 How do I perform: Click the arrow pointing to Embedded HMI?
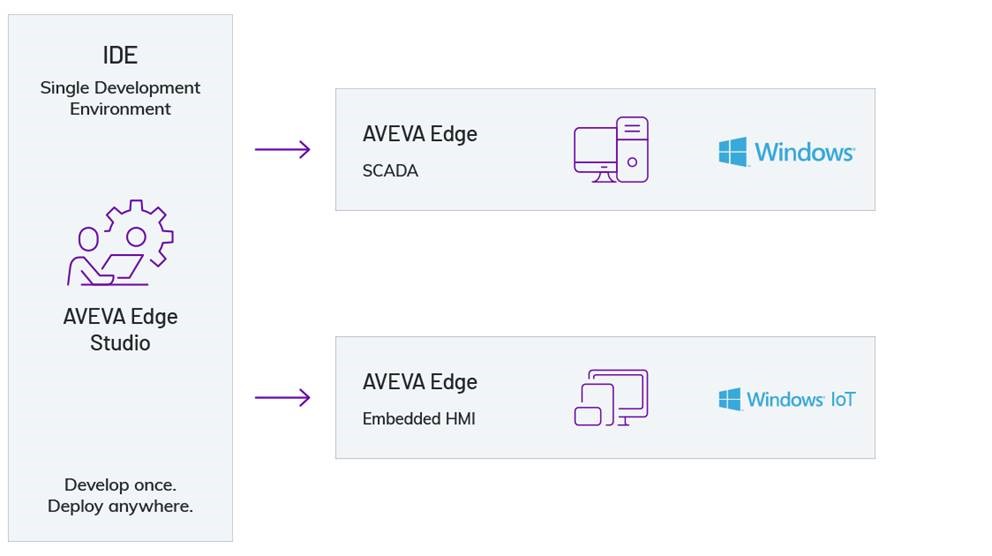pyautogui.click(x=282, y=398)
